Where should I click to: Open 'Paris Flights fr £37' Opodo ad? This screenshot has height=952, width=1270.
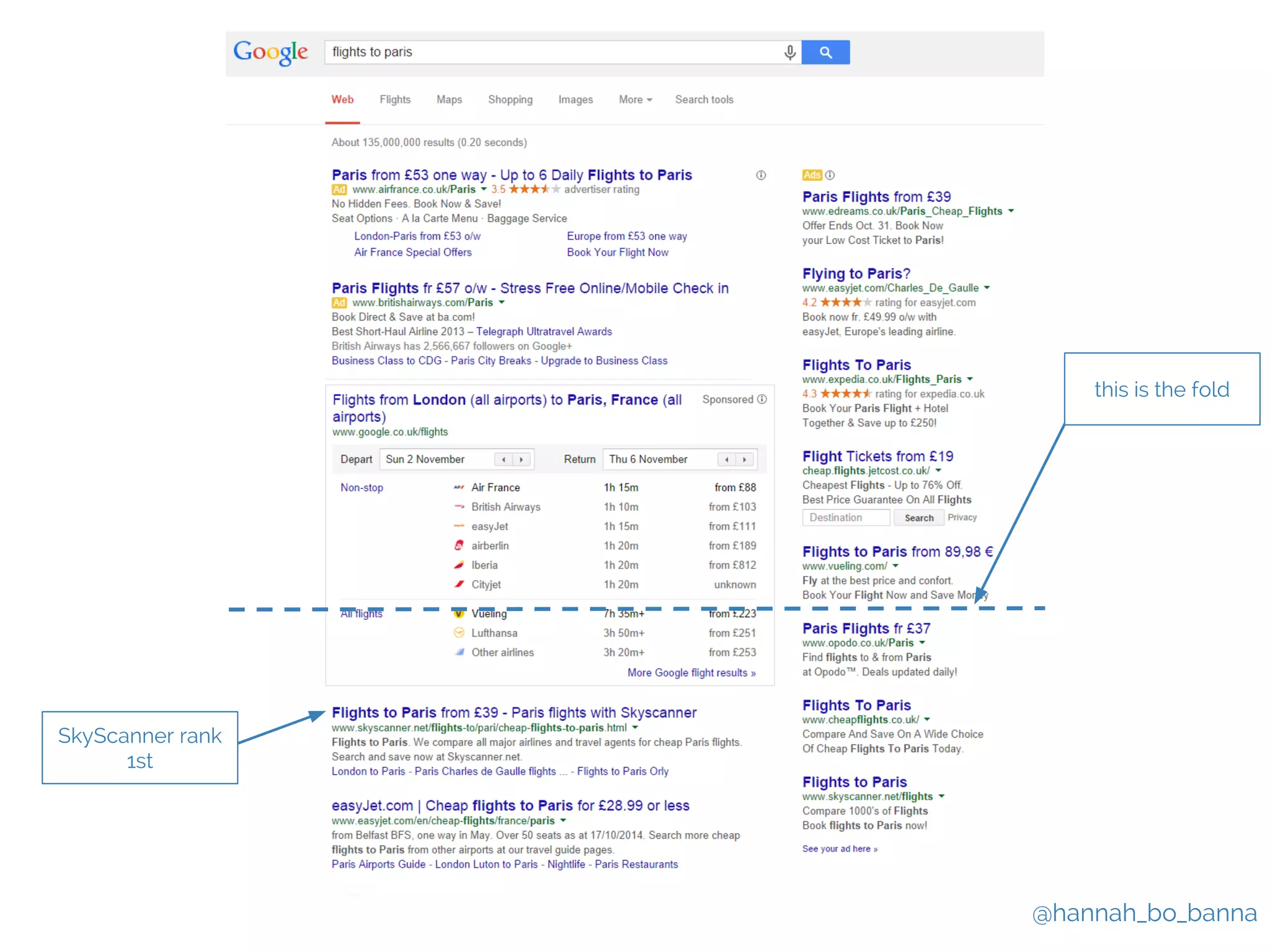866,628
